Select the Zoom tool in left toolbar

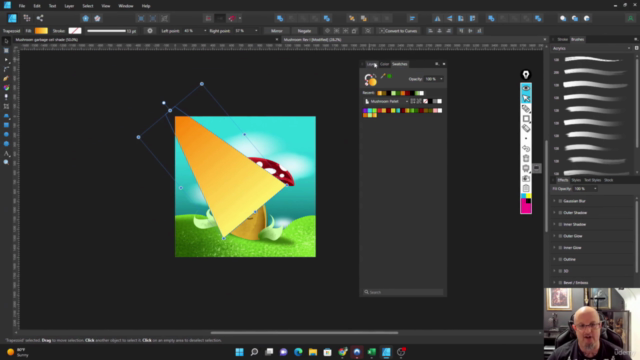6,162
